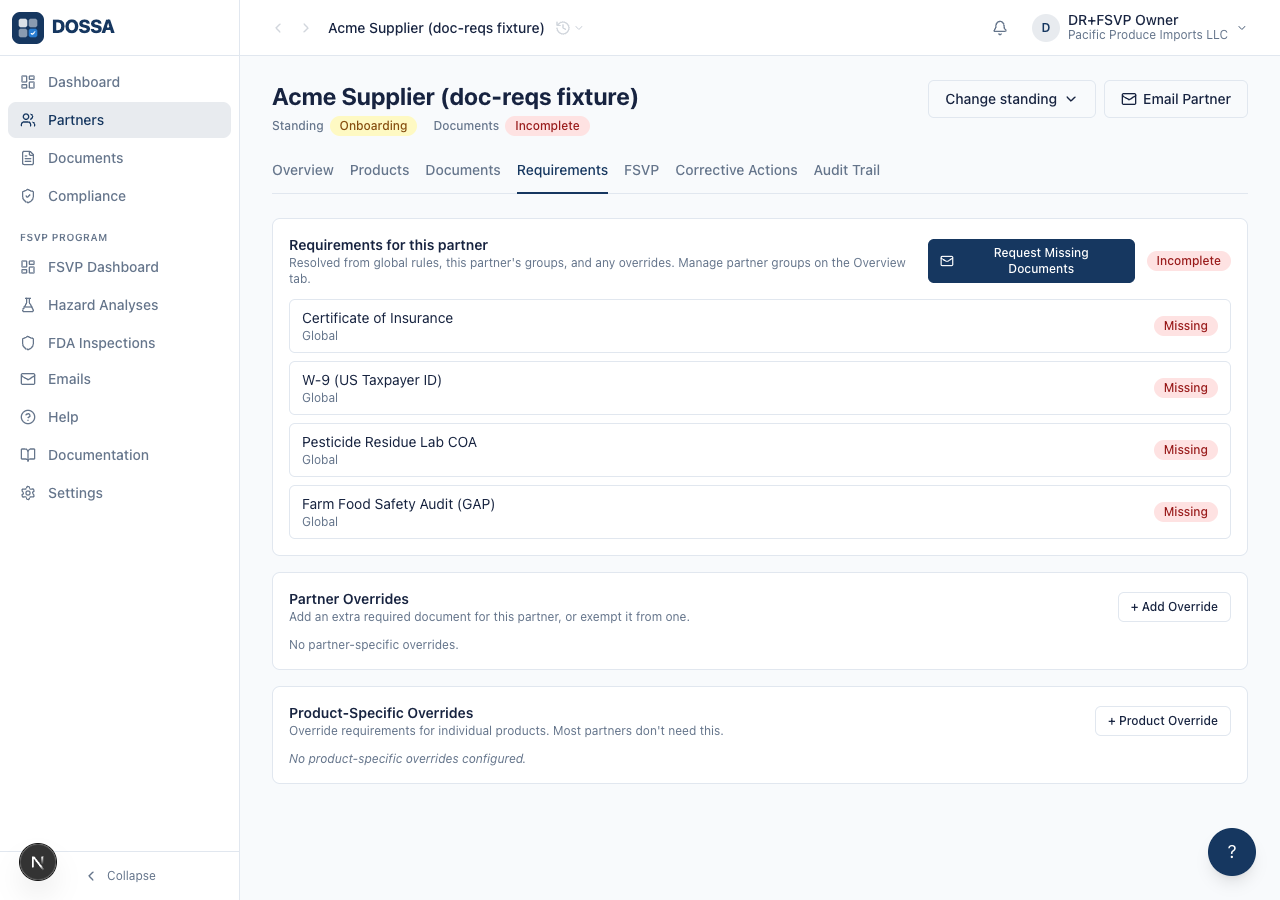The width and height of the screenshot is (1280, 900).
Task: Open Hazard Analyses in the sidebar
Action: (119, 305)
